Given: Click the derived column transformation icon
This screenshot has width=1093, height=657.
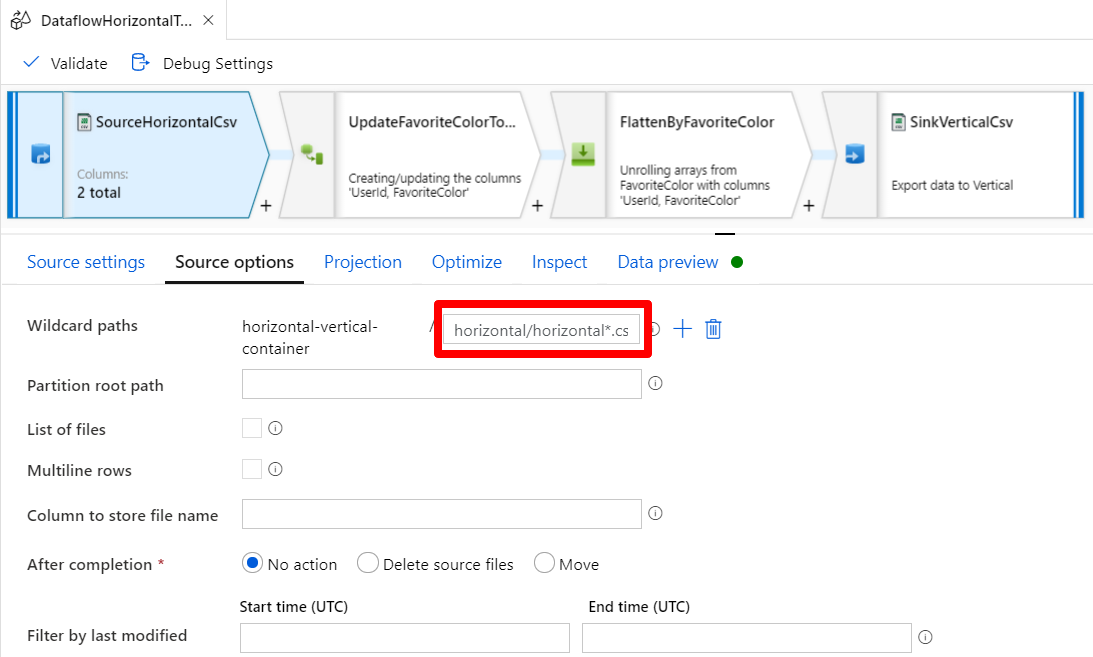Looking at the screenshot, I should (x=312, y=155).
